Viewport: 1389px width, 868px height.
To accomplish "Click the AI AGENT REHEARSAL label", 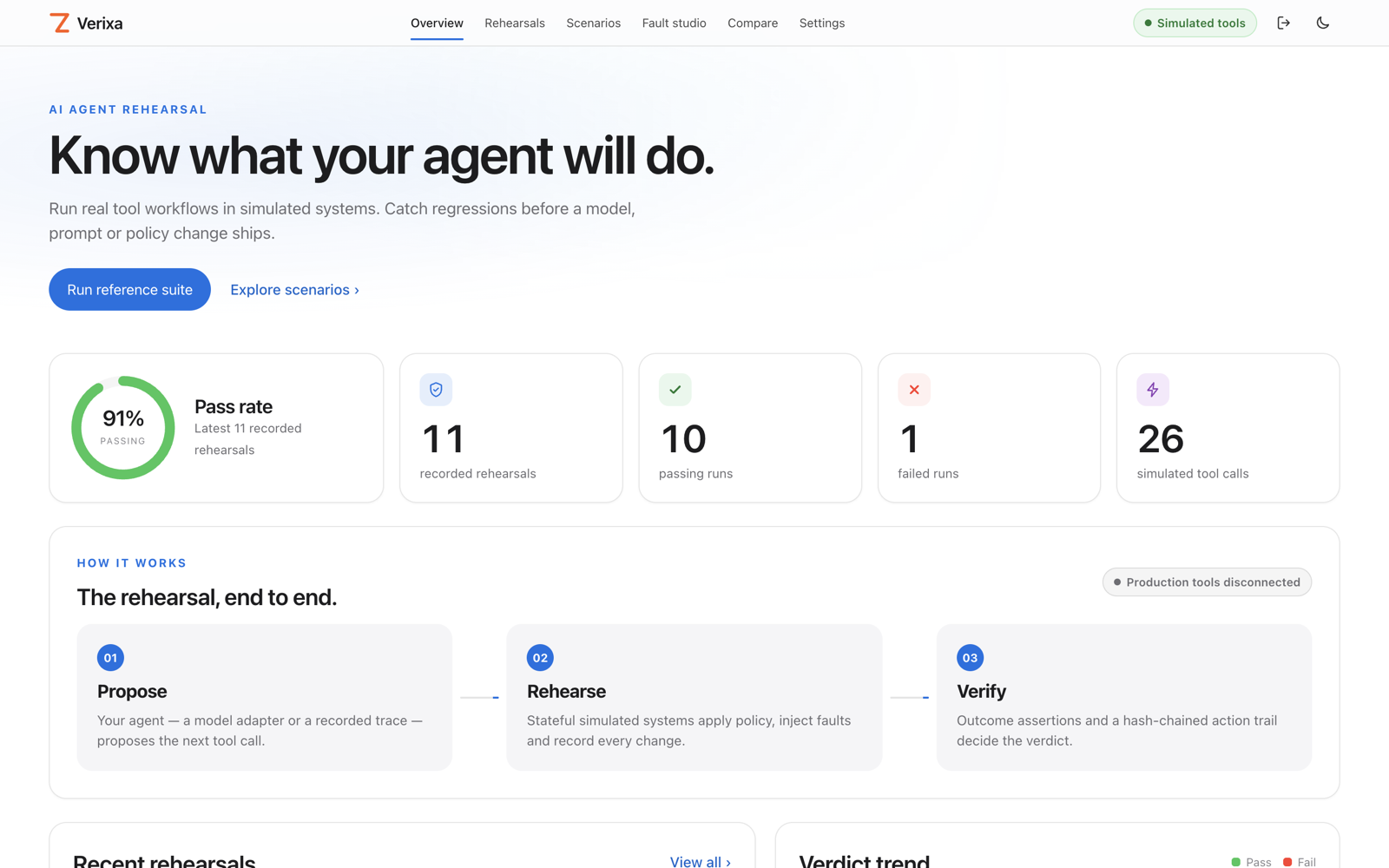I will [128, 109].
